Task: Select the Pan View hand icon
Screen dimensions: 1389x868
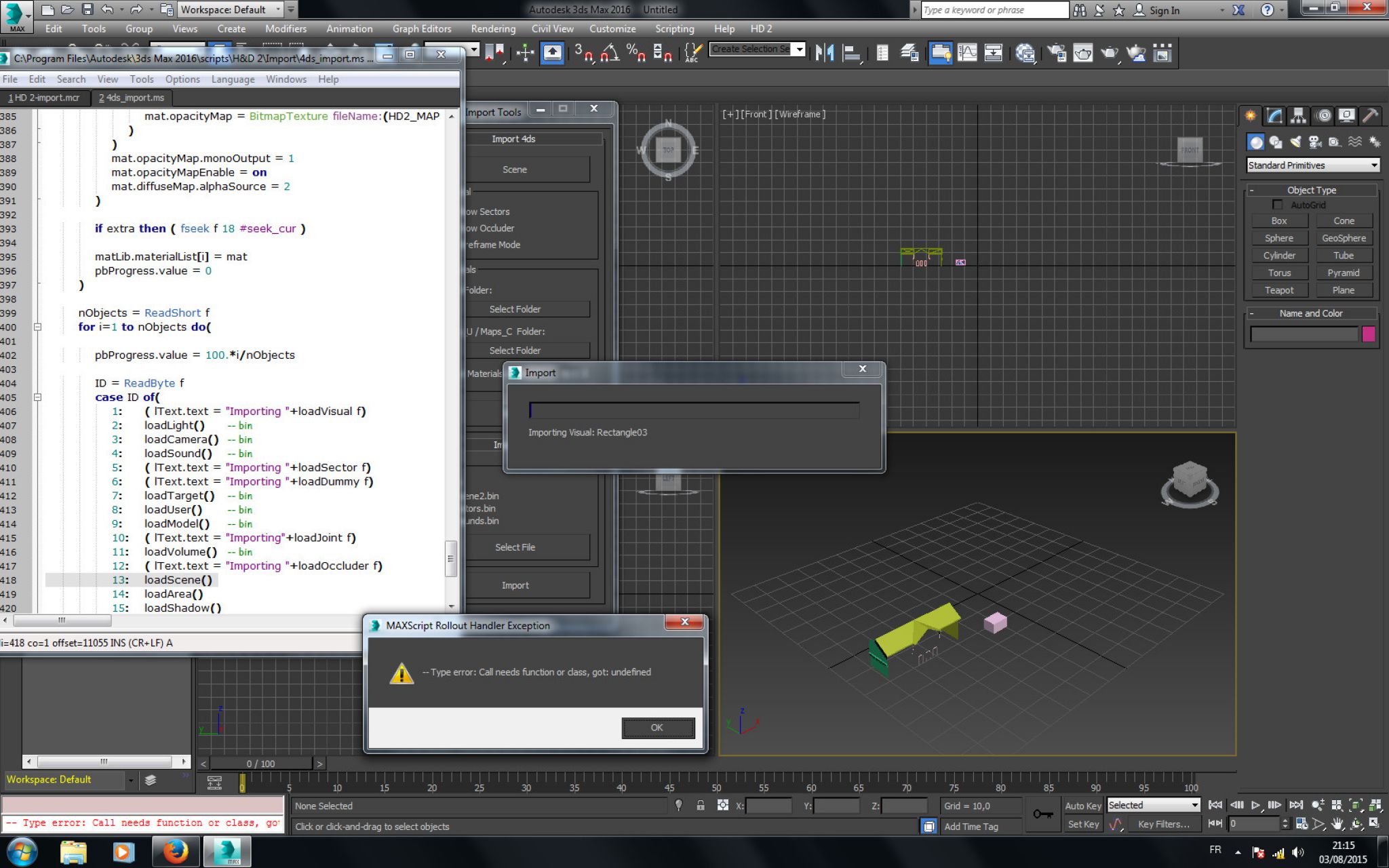Action: point(1337,824)
